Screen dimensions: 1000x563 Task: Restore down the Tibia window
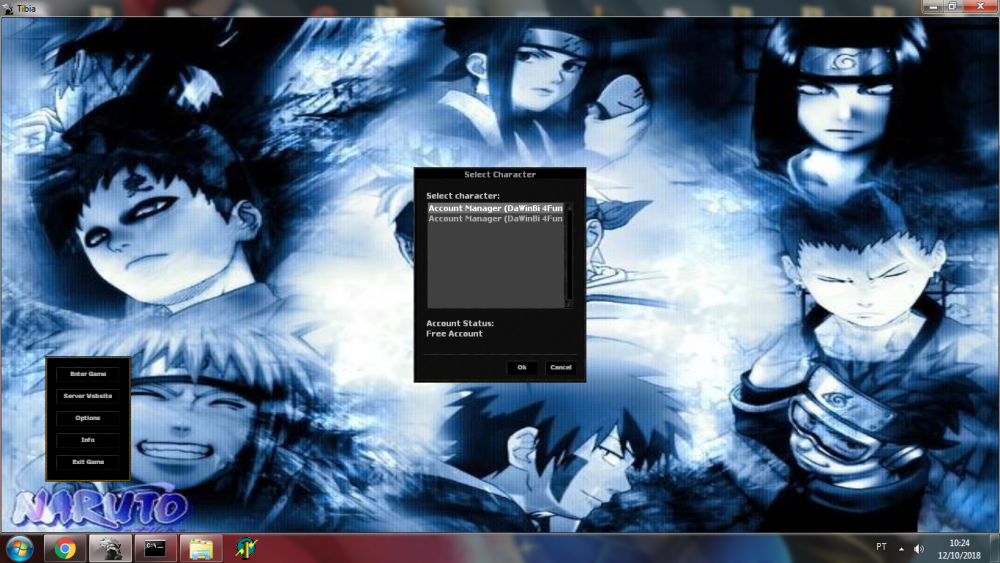(x=952, y=6)
